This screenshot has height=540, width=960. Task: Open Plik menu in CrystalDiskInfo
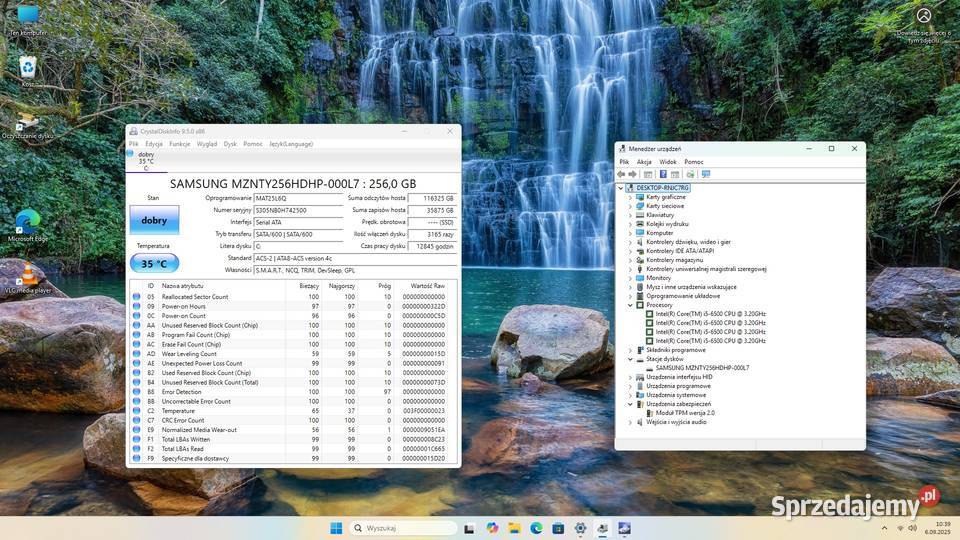(x=133, y=144)
